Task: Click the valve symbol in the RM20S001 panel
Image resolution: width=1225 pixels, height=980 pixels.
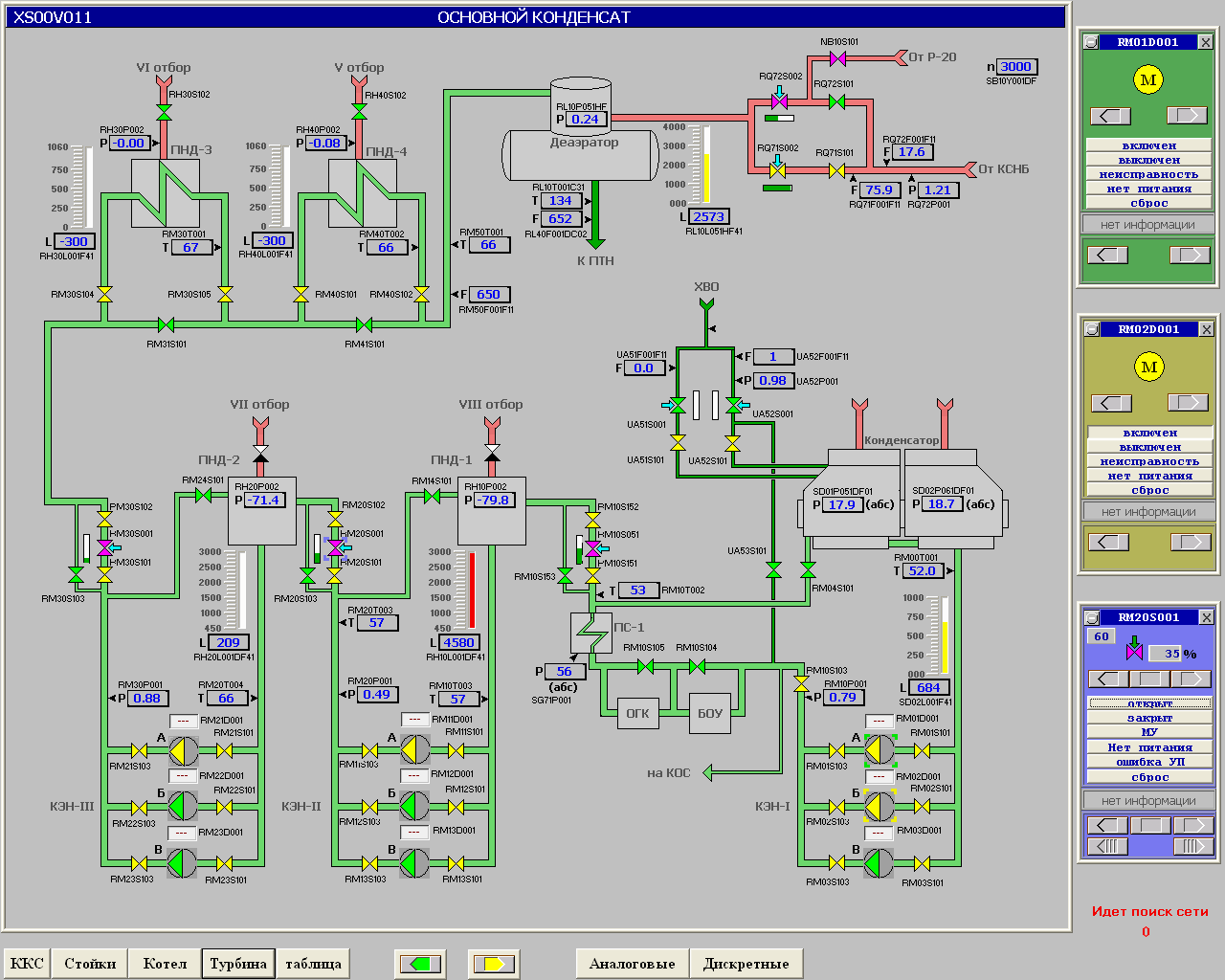Action: (x=1135, y=649)
